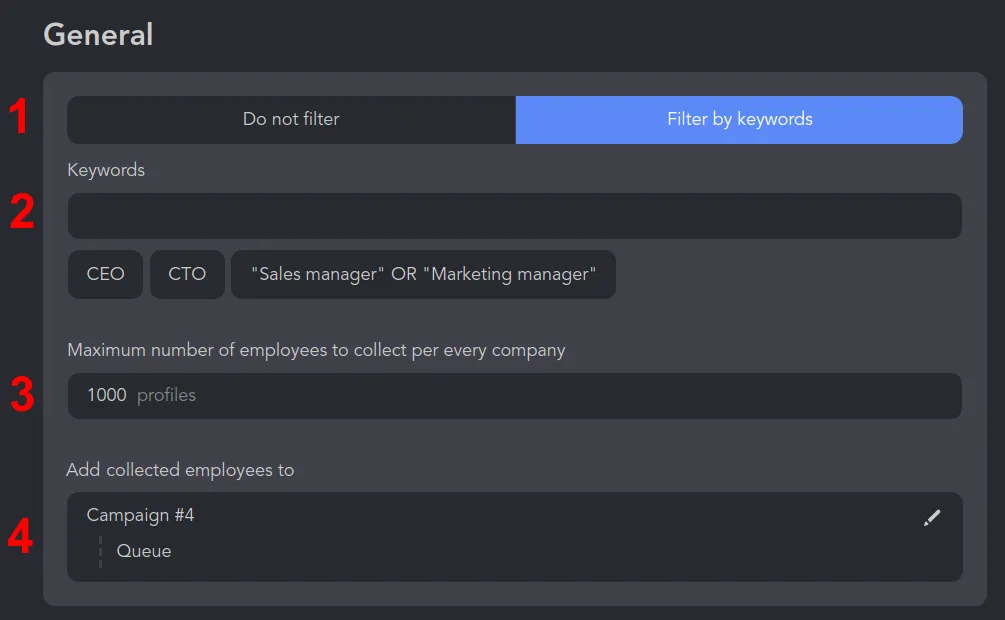Select the Do not filter option
Screen dimensions: 1005x620
click(x=292, y=120)
